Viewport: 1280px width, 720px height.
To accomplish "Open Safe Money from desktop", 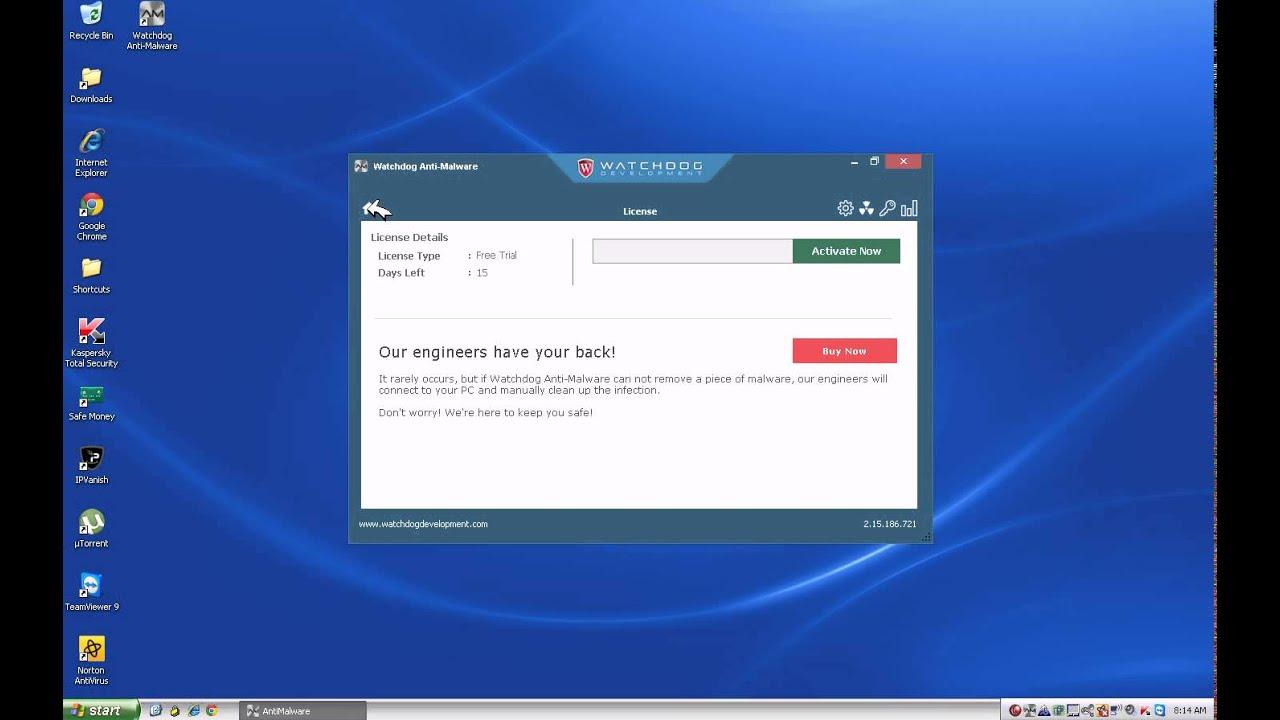I will tap(91, 395).
